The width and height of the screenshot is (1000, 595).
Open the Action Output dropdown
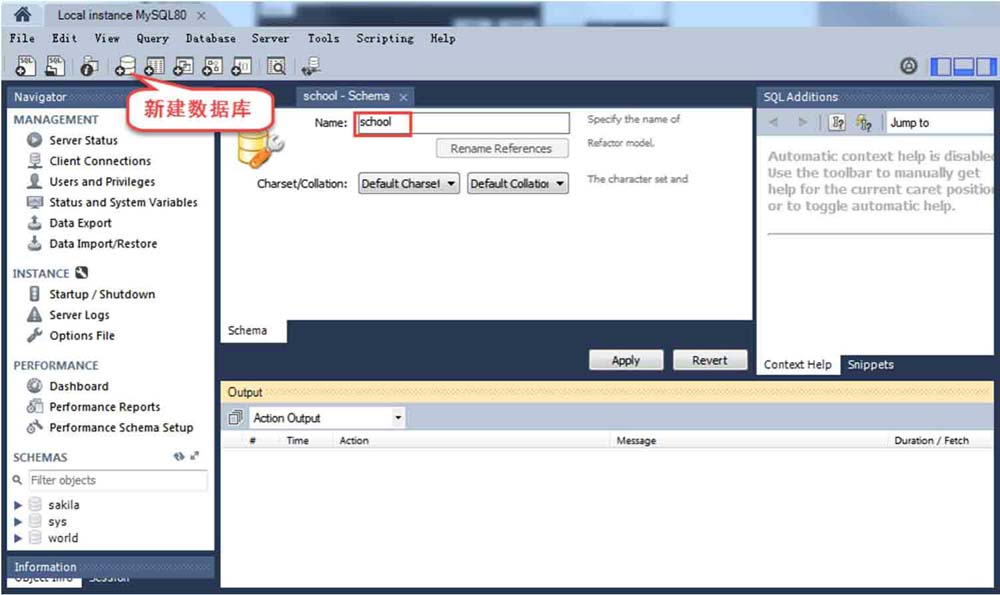(x=327, y=418)
